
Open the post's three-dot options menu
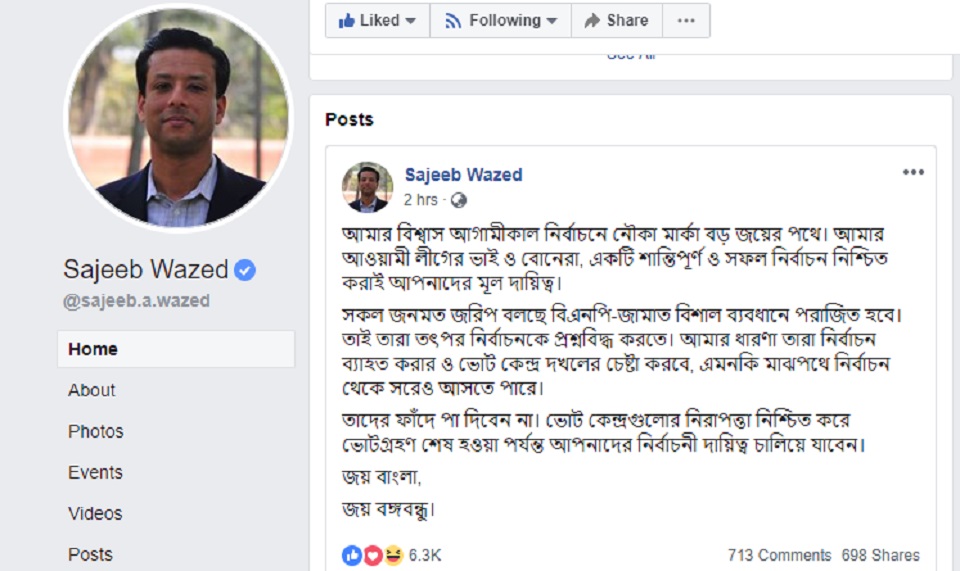coord(913,172)
